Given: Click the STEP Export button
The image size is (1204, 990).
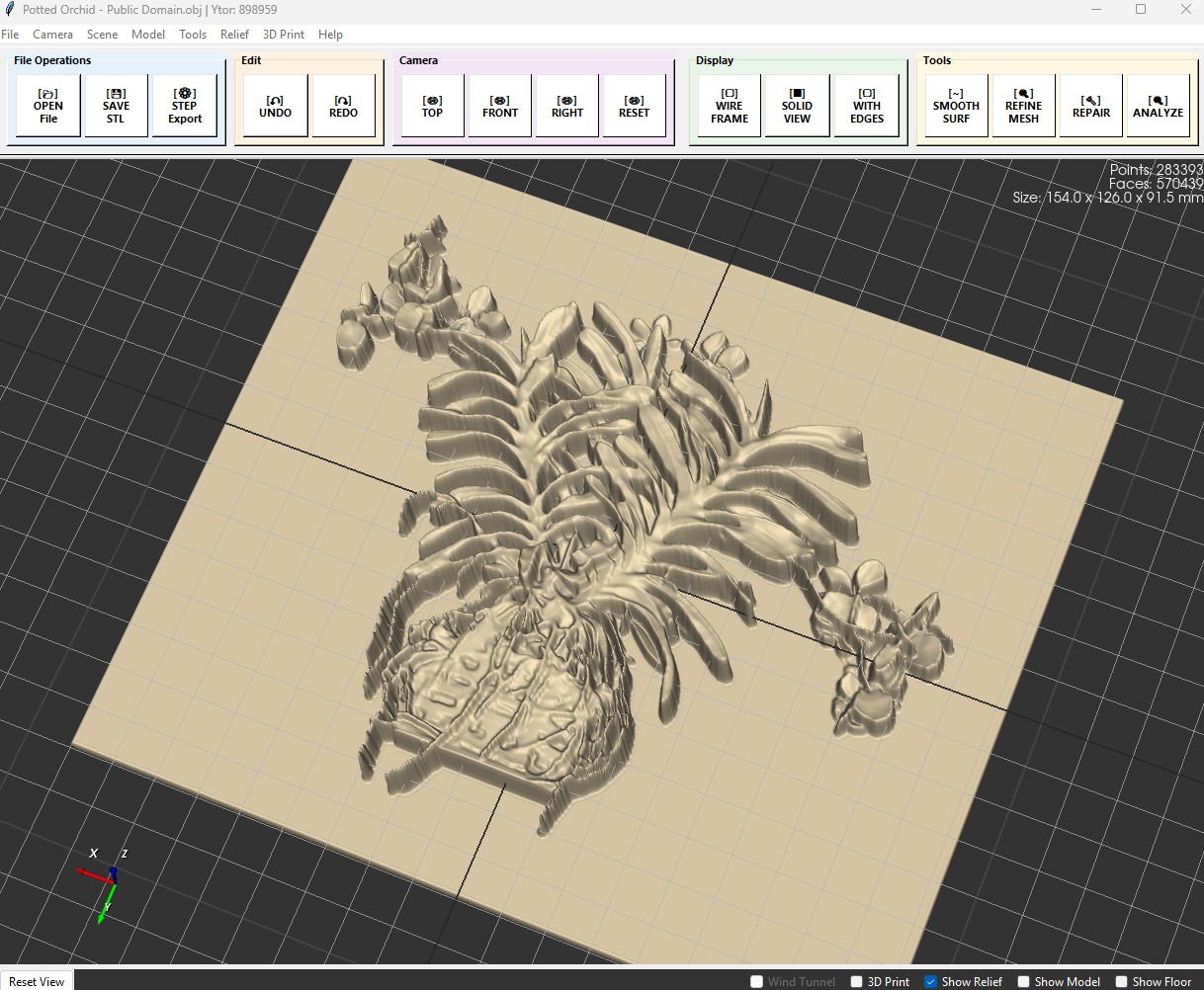Looking at the screenshot, I should tap(185, 106).
